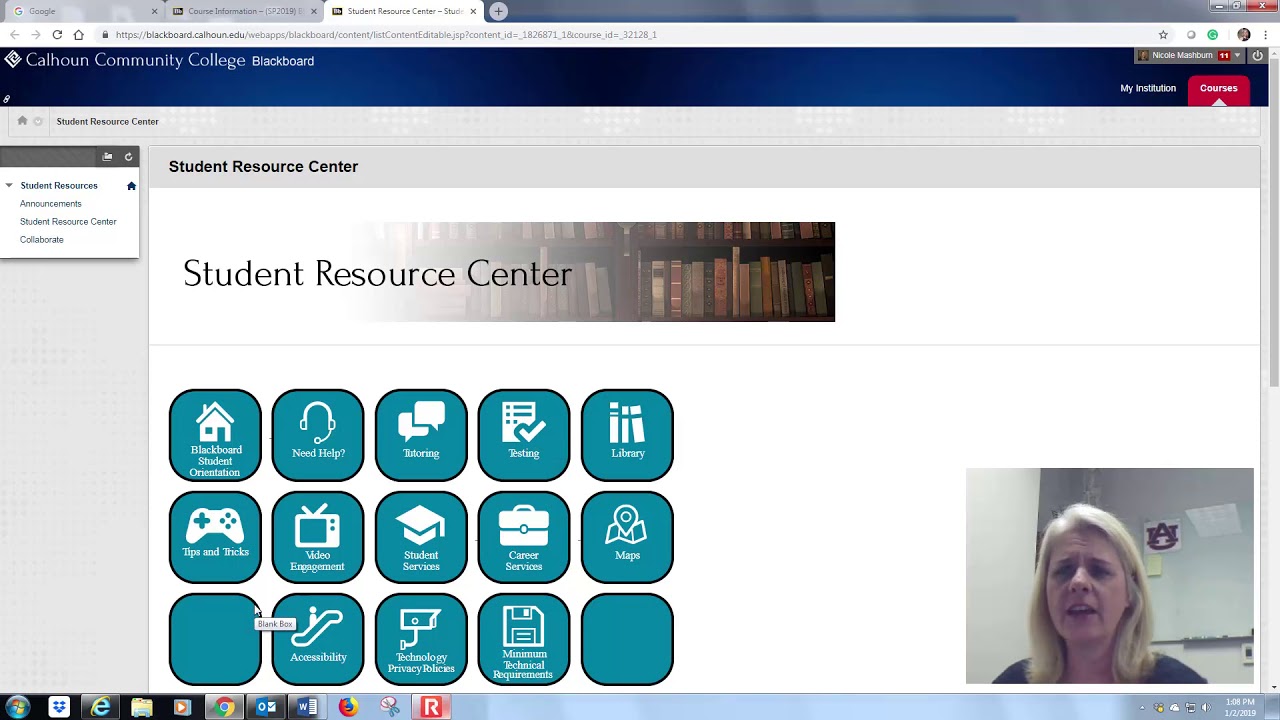Screen dimensions: 1280x720
Task: Open the Nicole Mashburn user menu dropdown
Action: point(1237,56)
